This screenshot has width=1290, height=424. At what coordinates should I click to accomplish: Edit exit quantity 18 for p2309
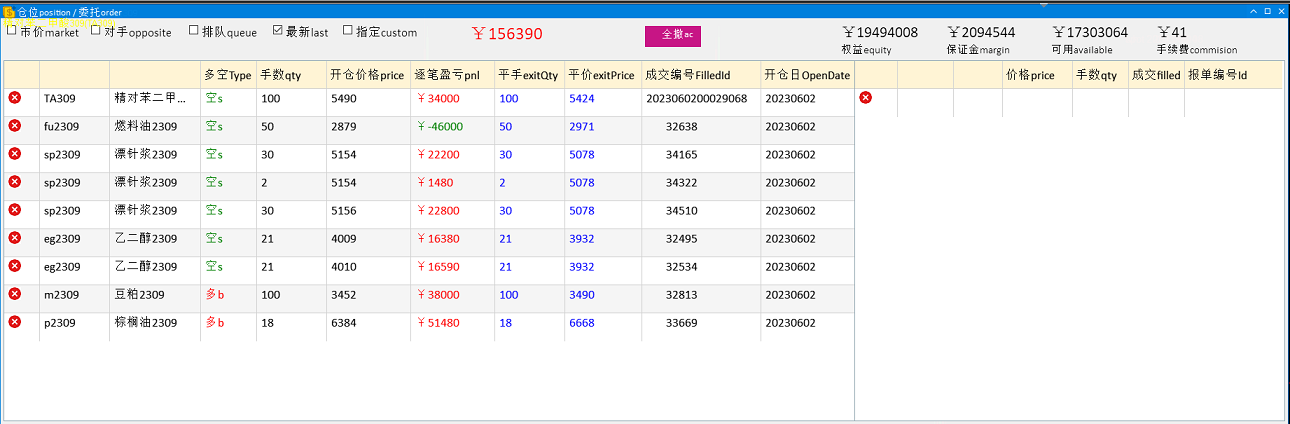pos(506,323)
